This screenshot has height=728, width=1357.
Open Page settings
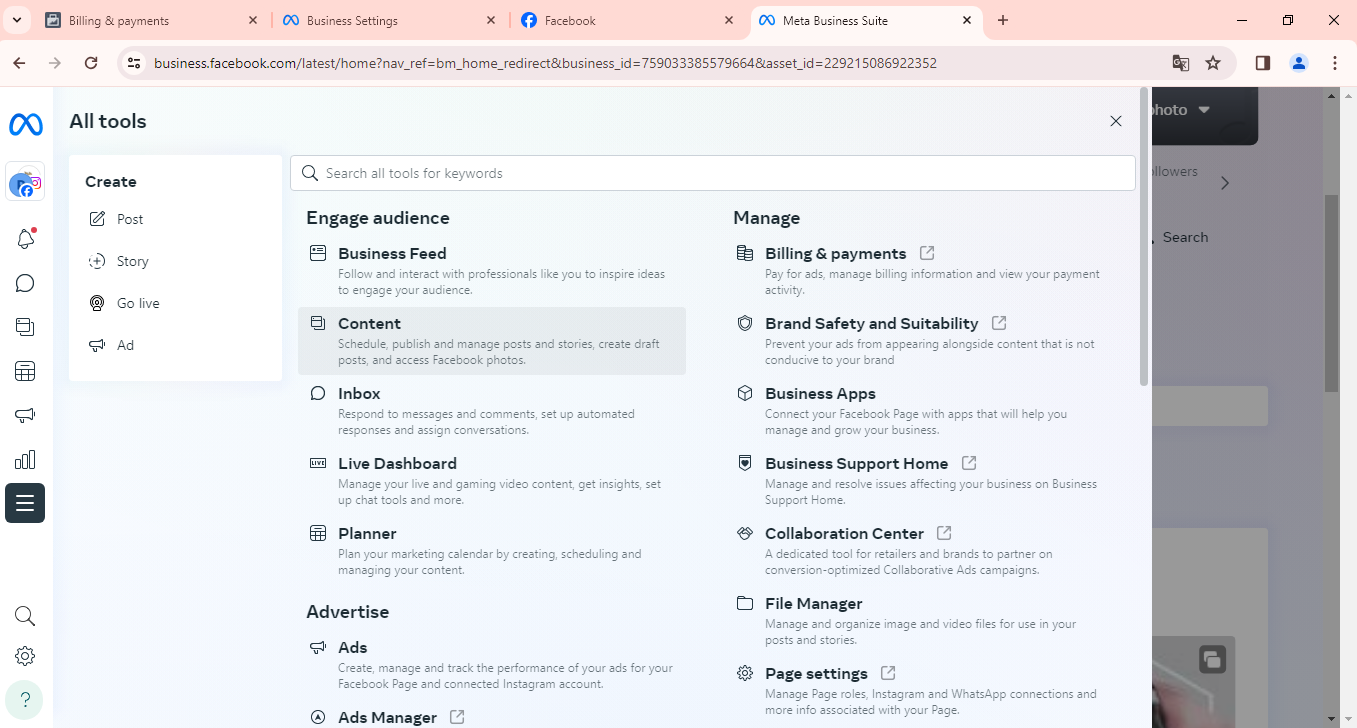919,691
